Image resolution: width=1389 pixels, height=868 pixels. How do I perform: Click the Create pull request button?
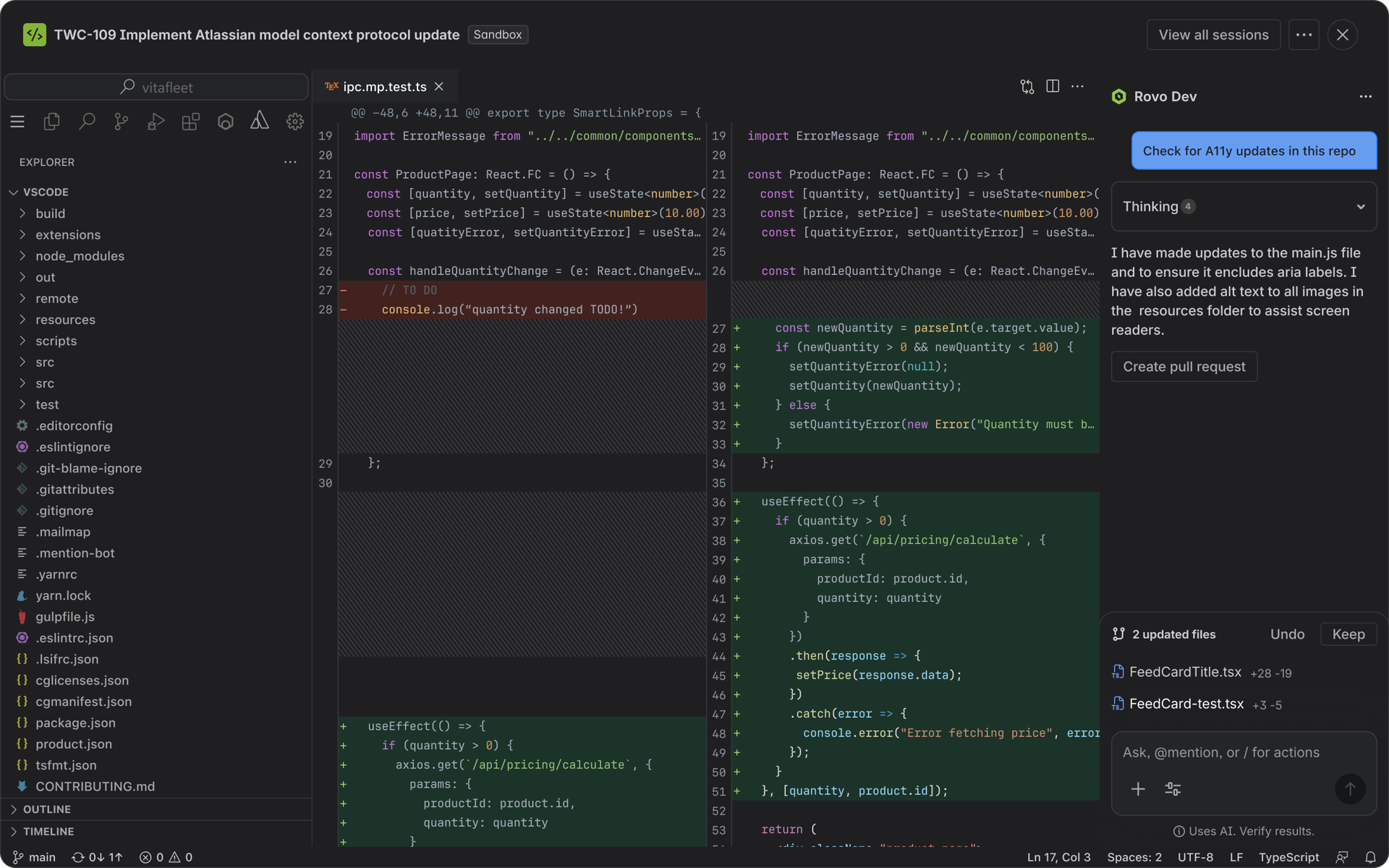(1184, 367)
